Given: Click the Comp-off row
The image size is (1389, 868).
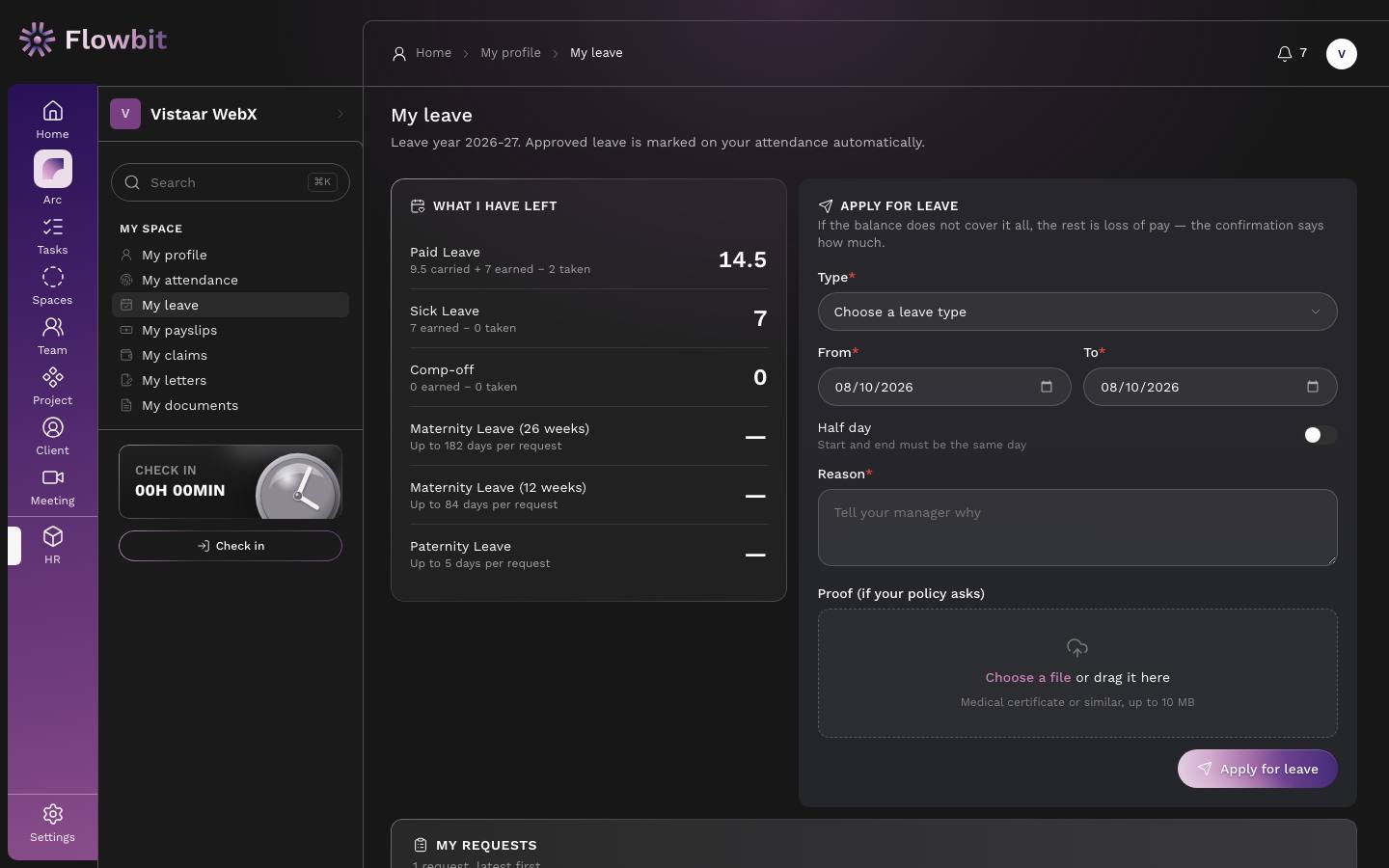Looking at the screenshot, I should click(588, 377).
